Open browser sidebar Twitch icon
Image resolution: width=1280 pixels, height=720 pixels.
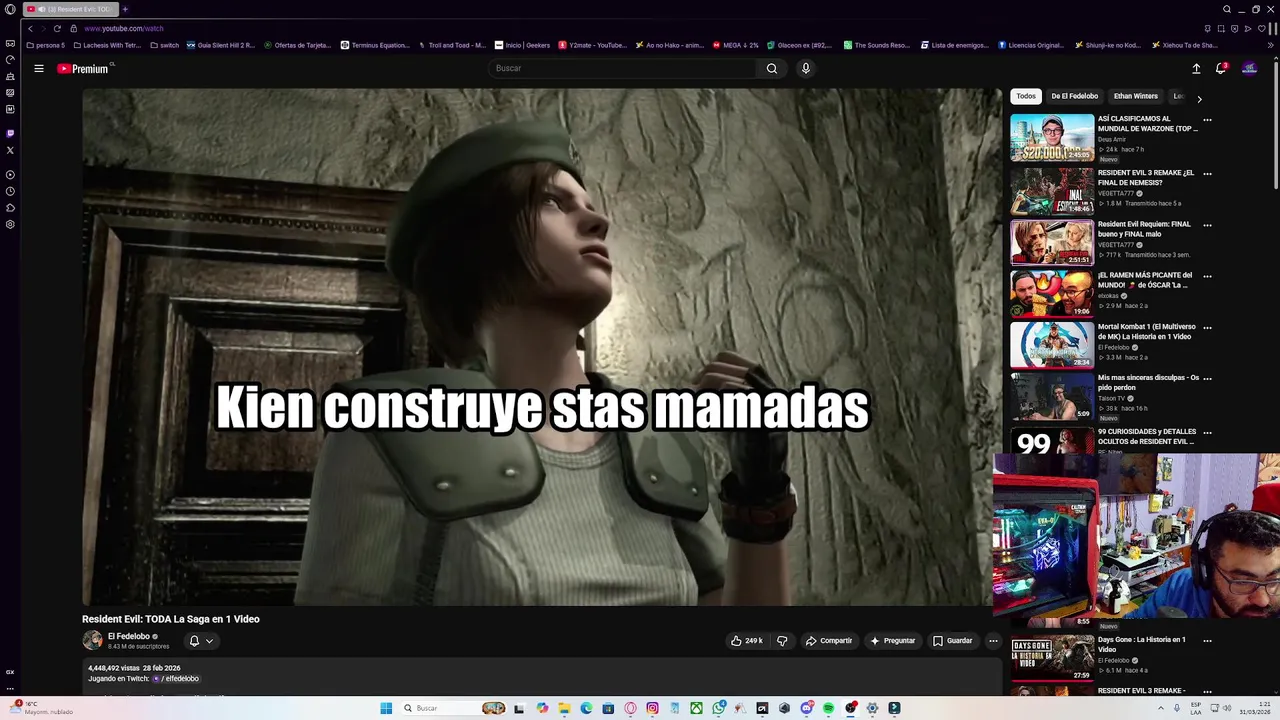click(10, 133)
